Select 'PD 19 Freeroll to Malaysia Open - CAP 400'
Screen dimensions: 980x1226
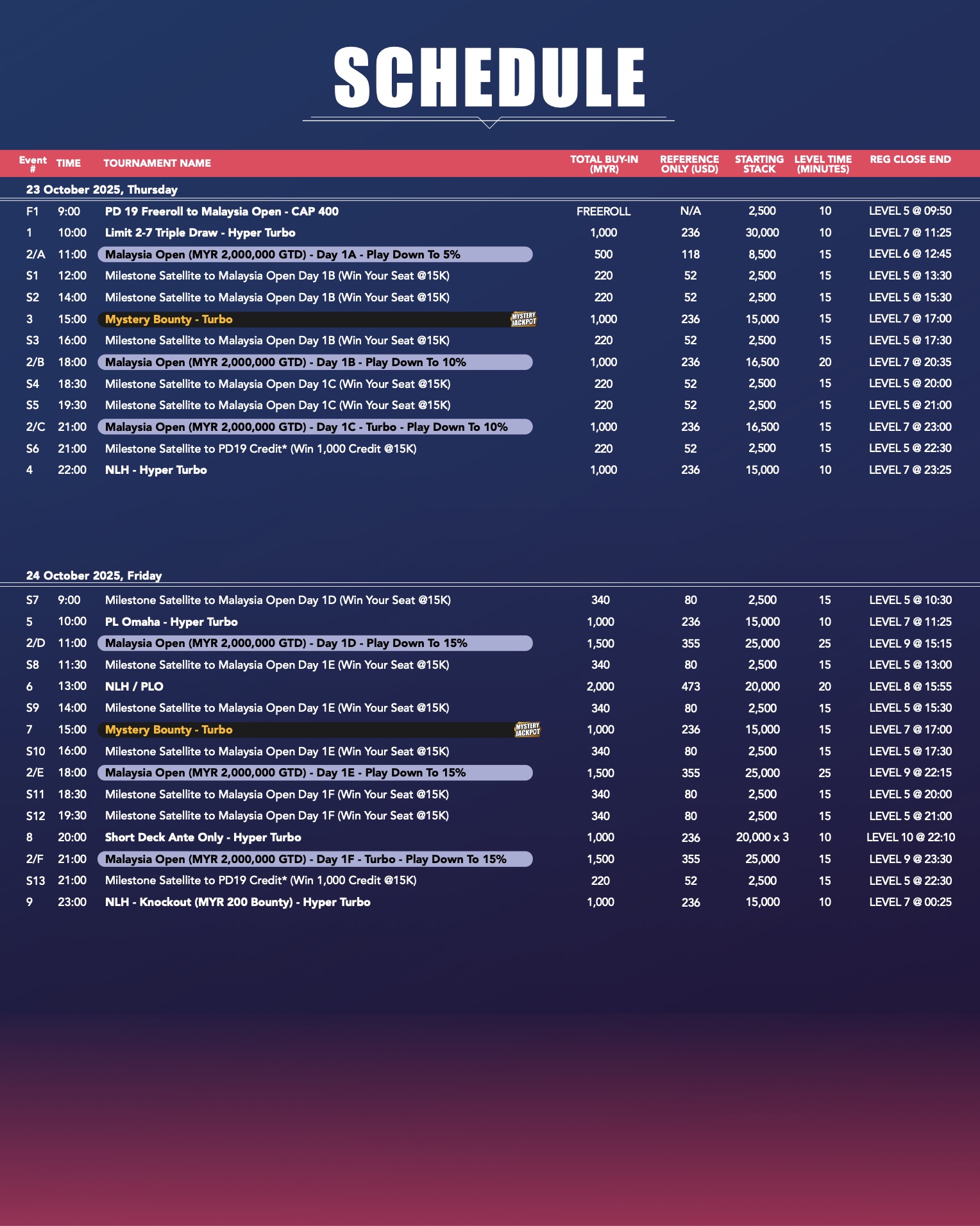pyautogui.click(x=222, y=211)
